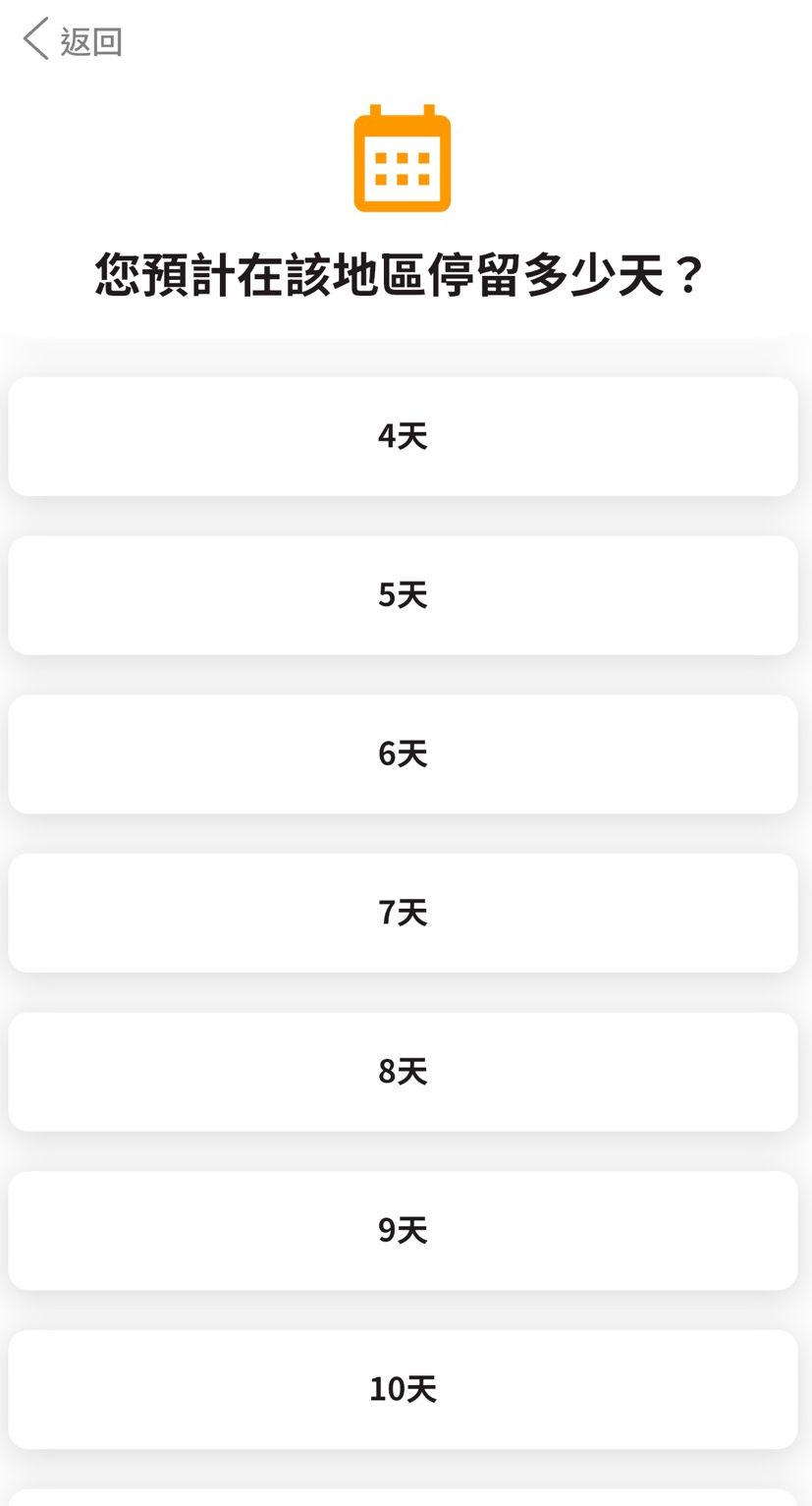Tap the partially visible card below 10天
The image size is (812, 1506).
(403, 1498)
